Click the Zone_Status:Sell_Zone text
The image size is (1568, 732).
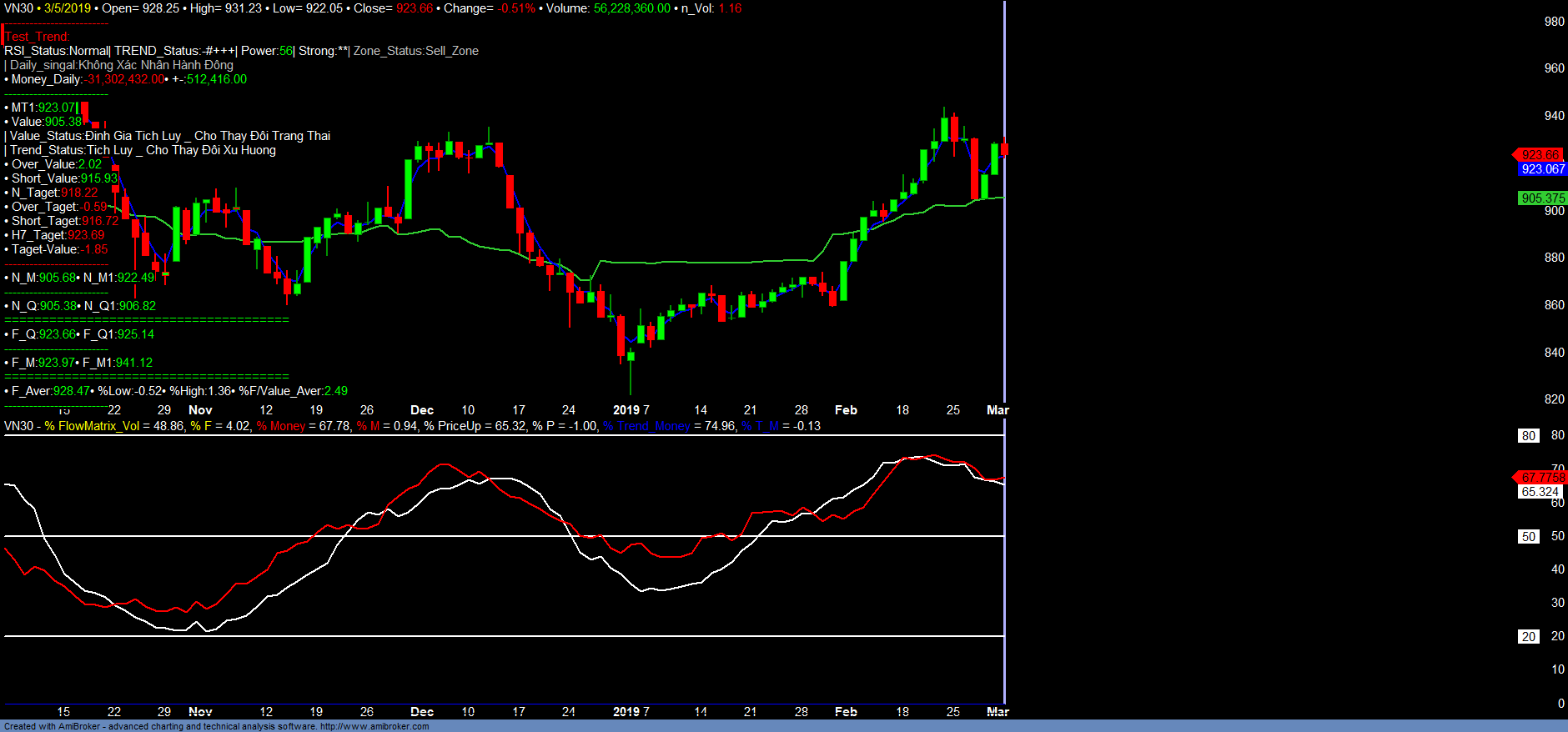pos(415,51)
